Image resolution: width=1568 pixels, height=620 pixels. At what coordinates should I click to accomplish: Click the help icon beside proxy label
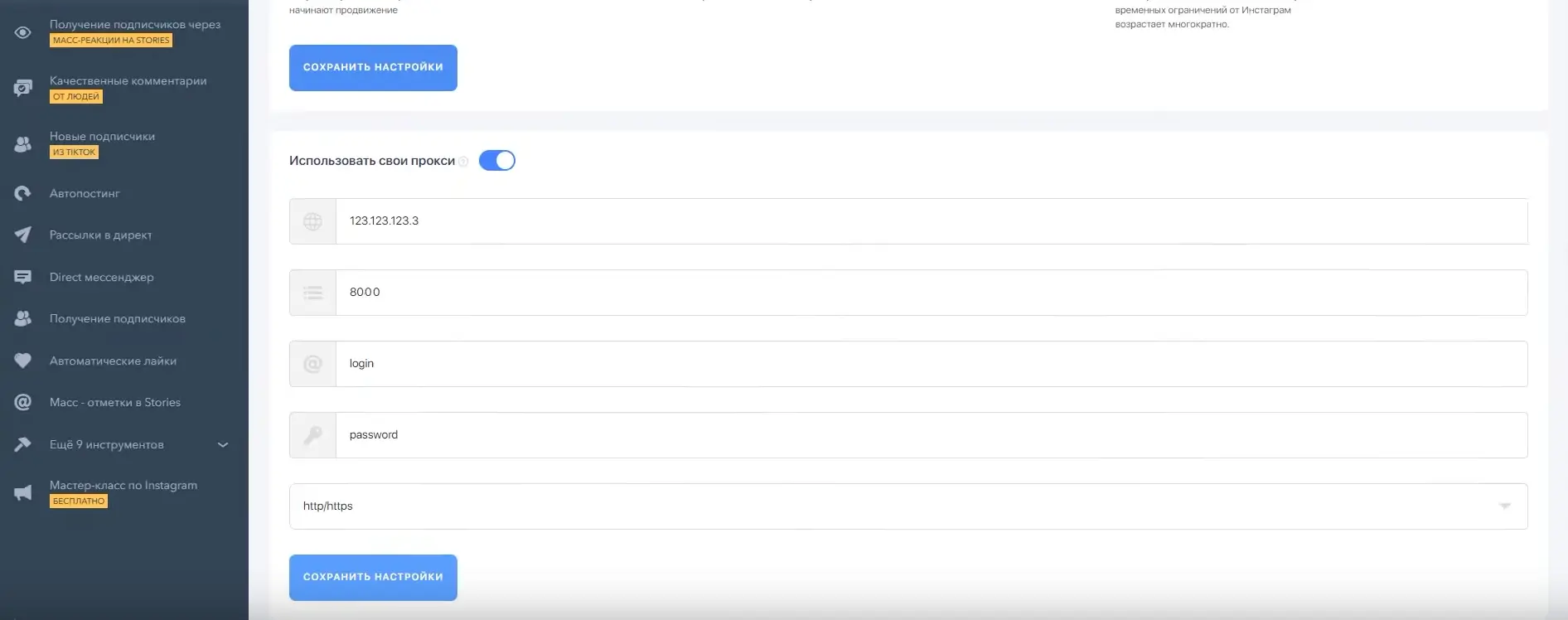pos(463,162)
